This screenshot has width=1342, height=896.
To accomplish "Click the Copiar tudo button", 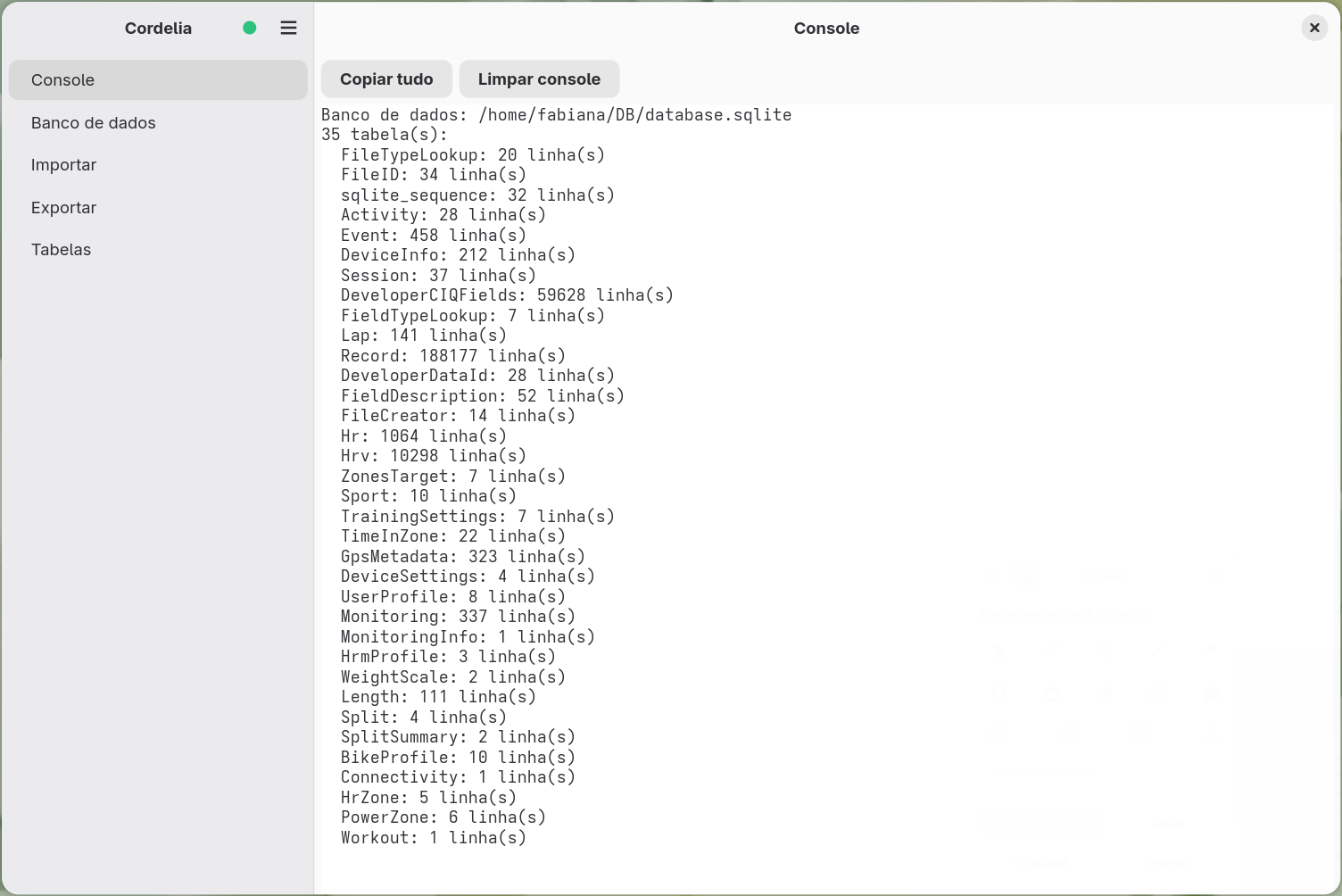I will pos(386,79).
